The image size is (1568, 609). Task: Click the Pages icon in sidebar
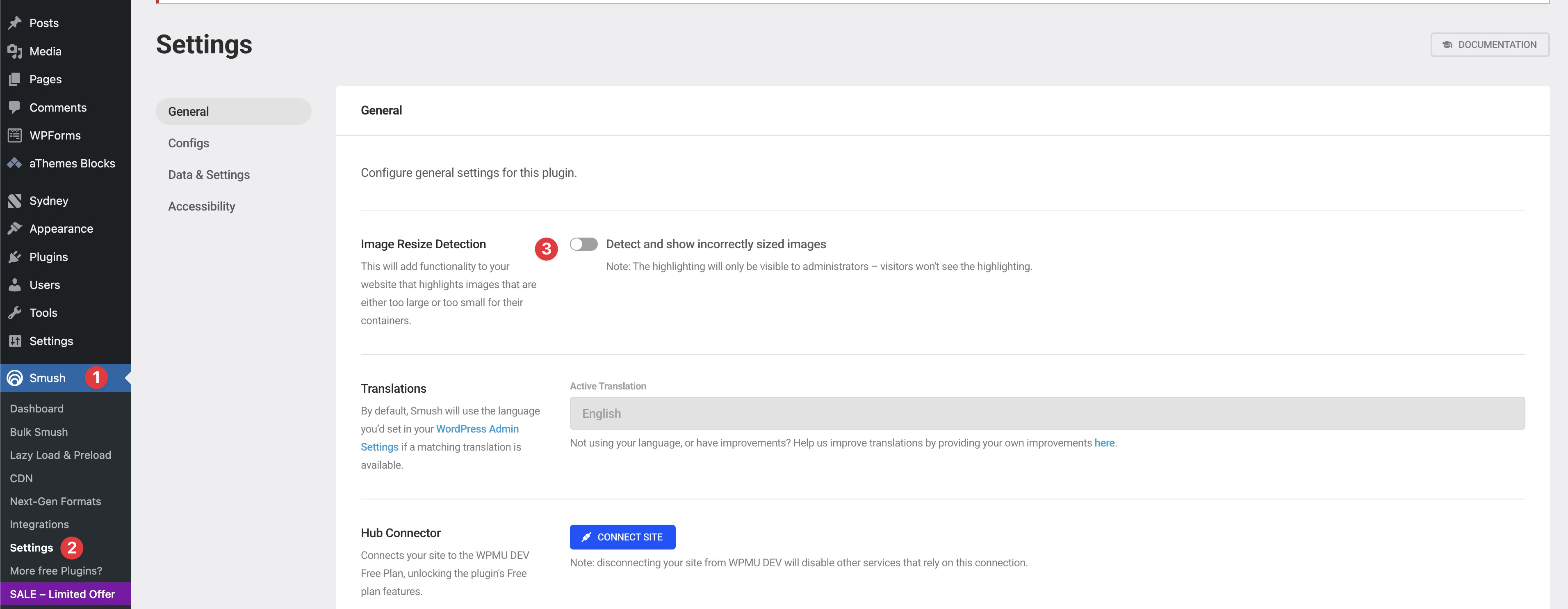[x=15, y=79]
